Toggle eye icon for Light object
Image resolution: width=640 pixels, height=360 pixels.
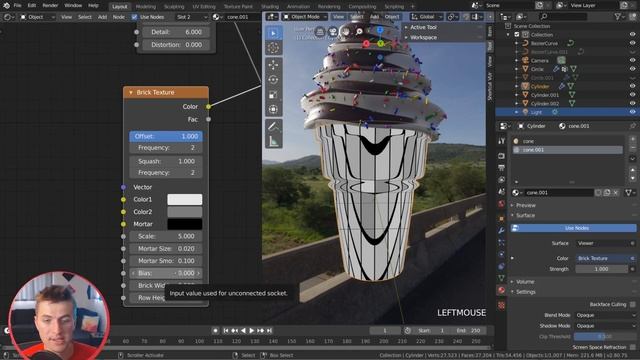click(632, 112)
